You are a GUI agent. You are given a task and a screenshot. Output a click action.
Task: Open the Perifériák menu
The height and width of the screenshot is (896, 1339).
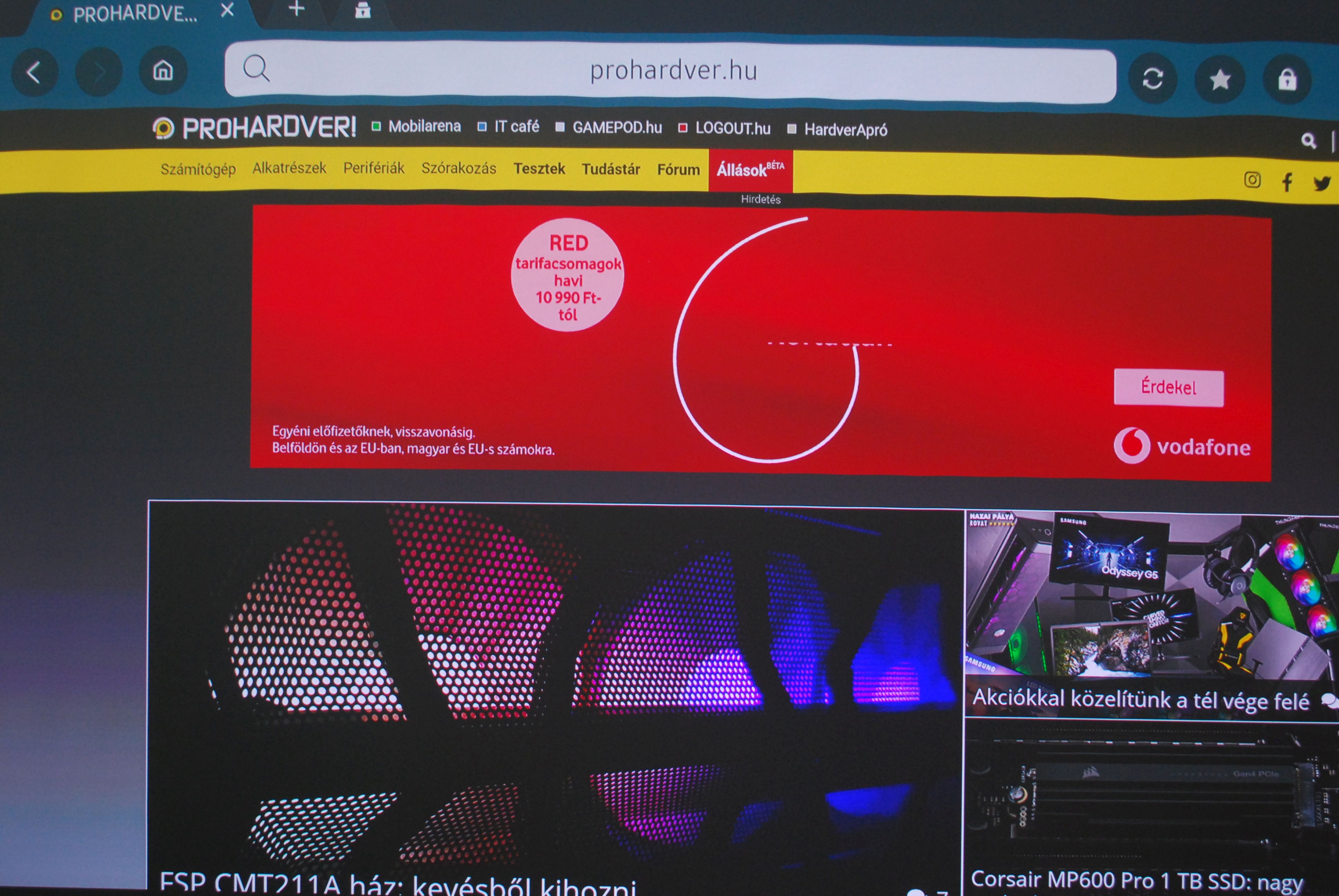pos(374,168)
